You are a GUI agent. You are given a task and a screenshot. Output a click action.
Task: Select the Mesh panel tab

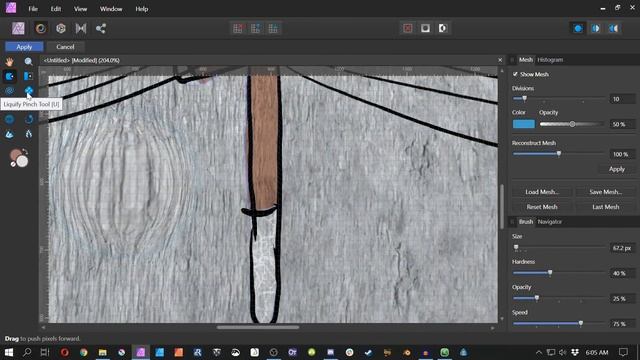click(x=526, y=60)
